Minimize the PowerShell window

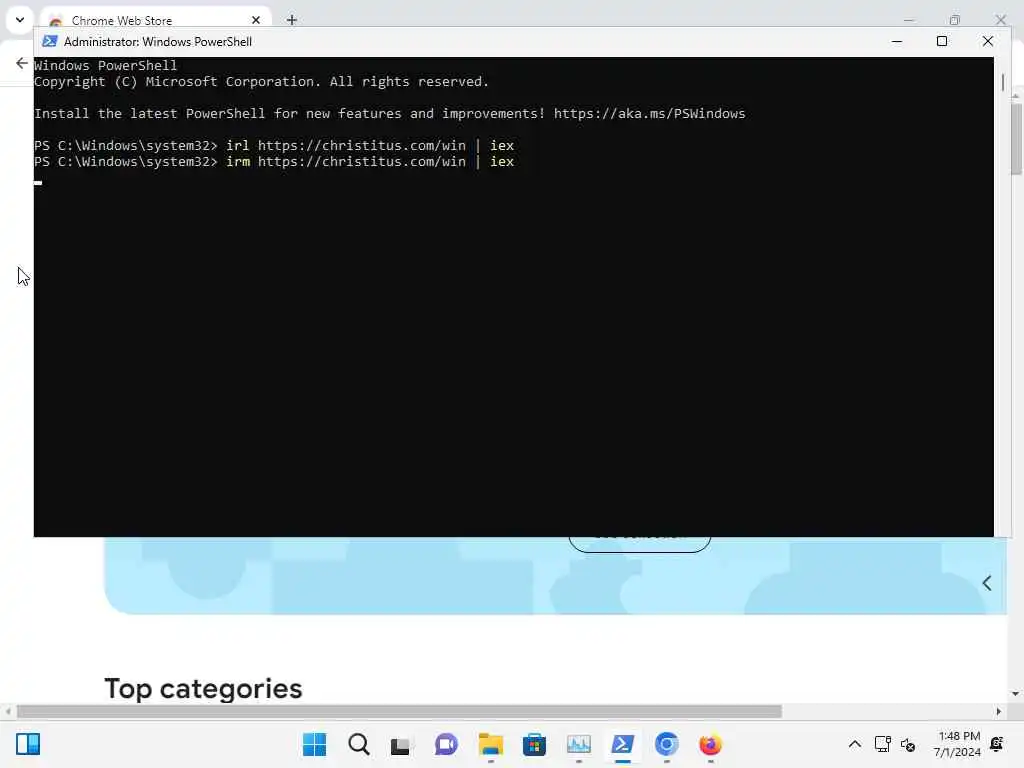click(x=897, y=41)
